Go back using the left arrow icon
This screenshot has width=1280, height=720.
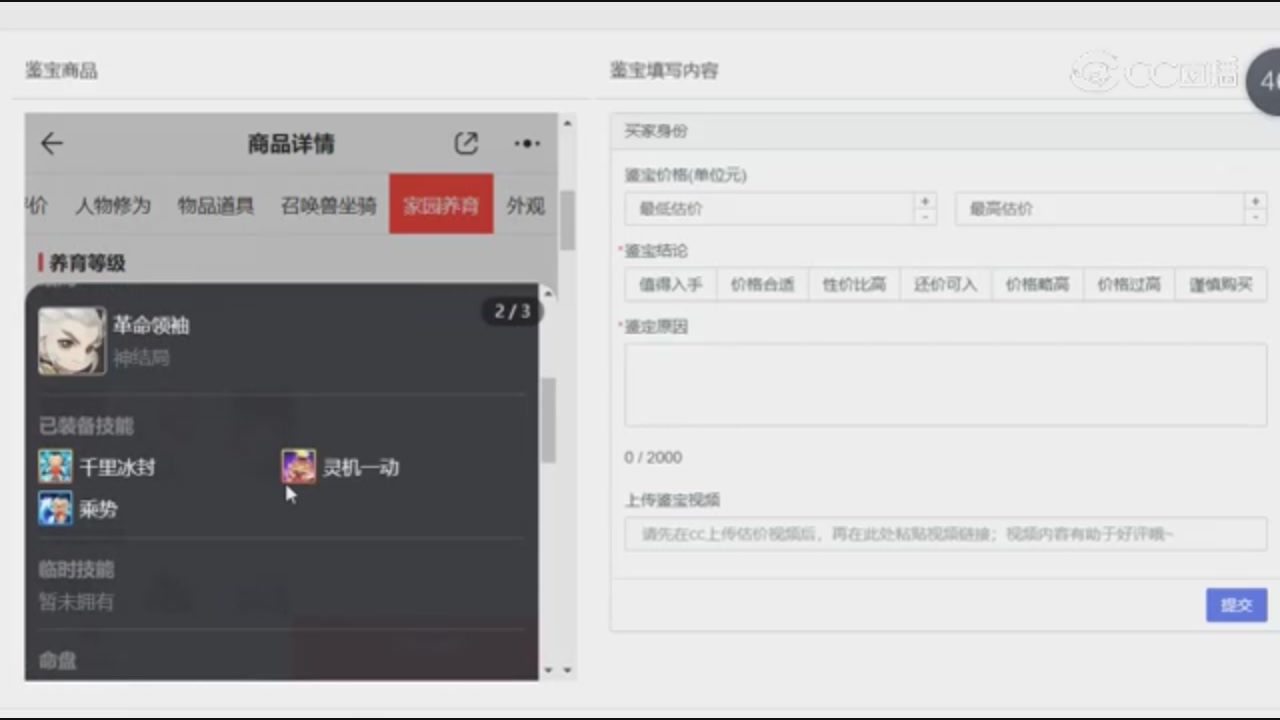51,144
